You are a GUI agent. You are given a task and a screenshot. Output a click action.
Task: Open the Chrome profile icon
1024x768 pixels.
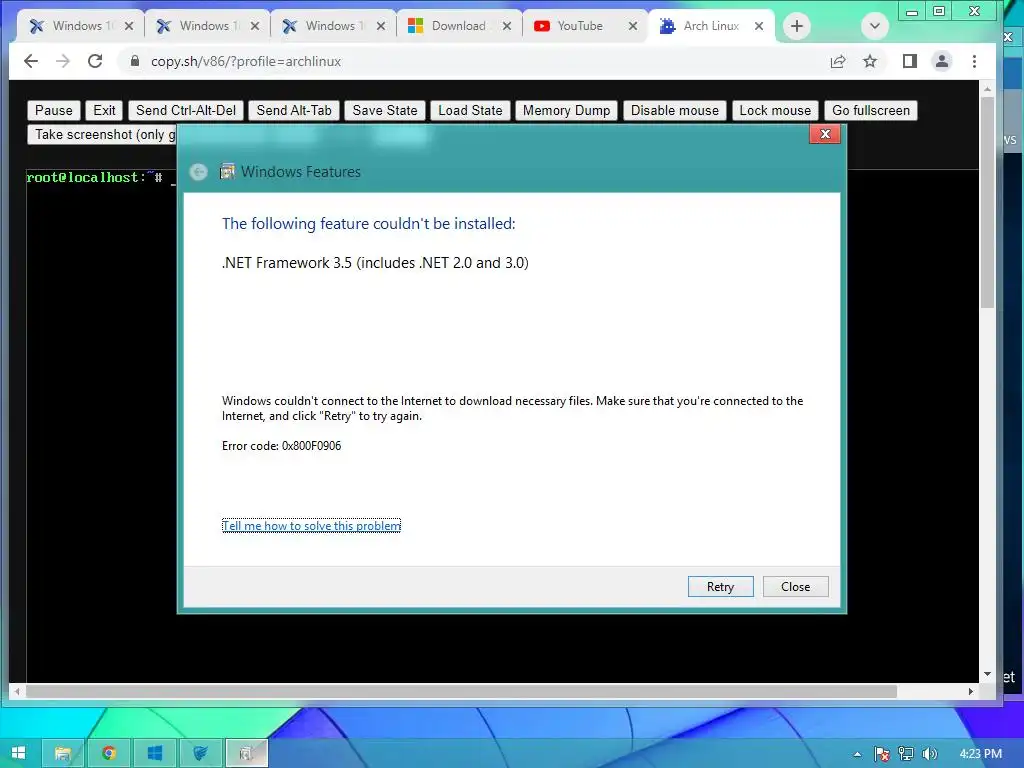(x=942, y=61)
